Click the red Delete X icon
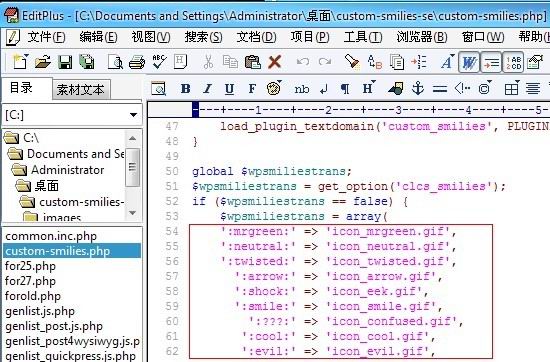 pos(275,62)
